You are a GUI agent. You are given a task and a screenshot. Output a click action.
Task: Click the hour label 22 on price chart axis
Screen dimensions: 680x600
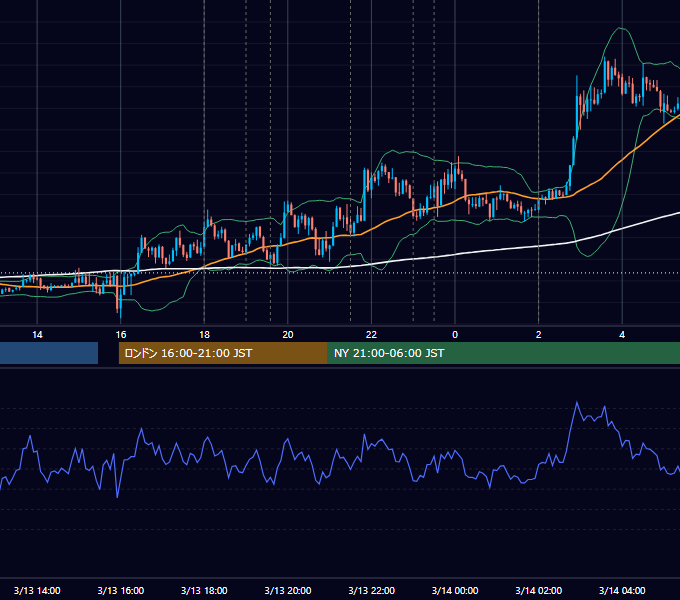[x=371, y=335]
